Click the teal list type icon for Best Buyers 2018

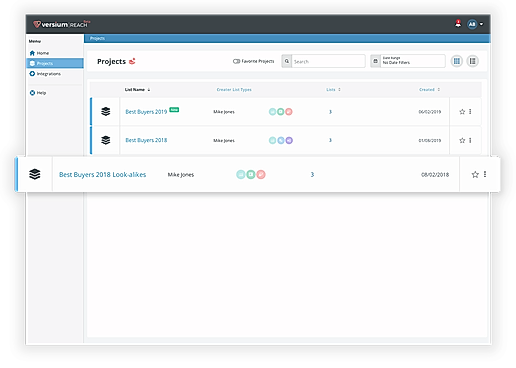(272, 140)
